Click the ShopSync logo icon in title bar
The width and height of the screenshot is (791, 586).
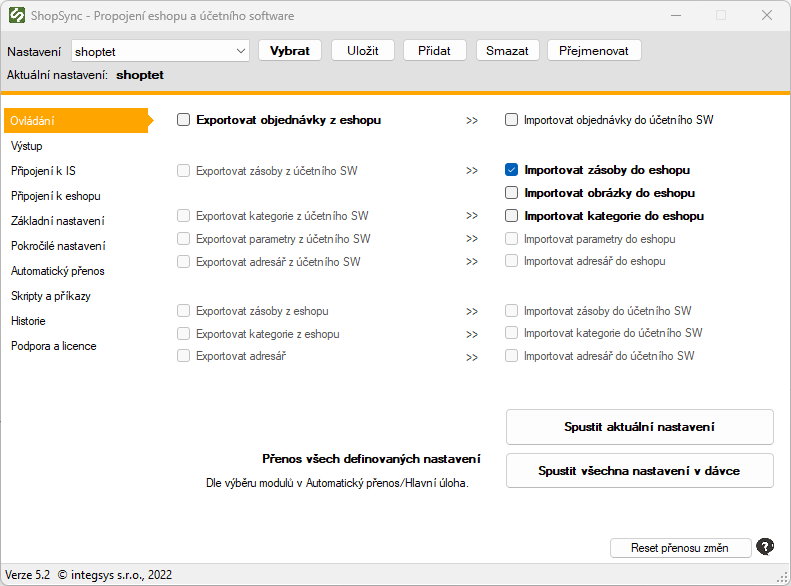click(x=17, y=15)
